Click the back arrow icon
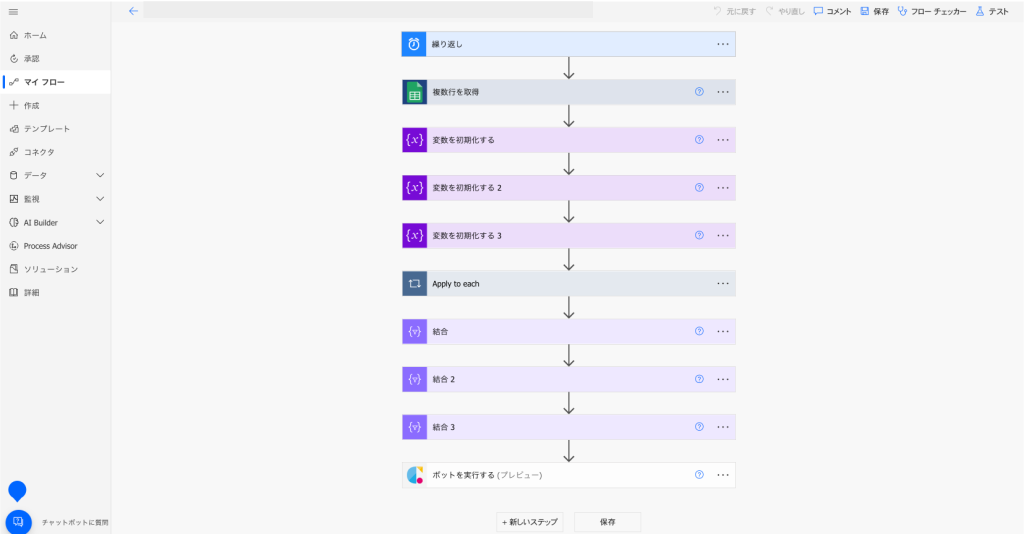 [x=133, y=11]
